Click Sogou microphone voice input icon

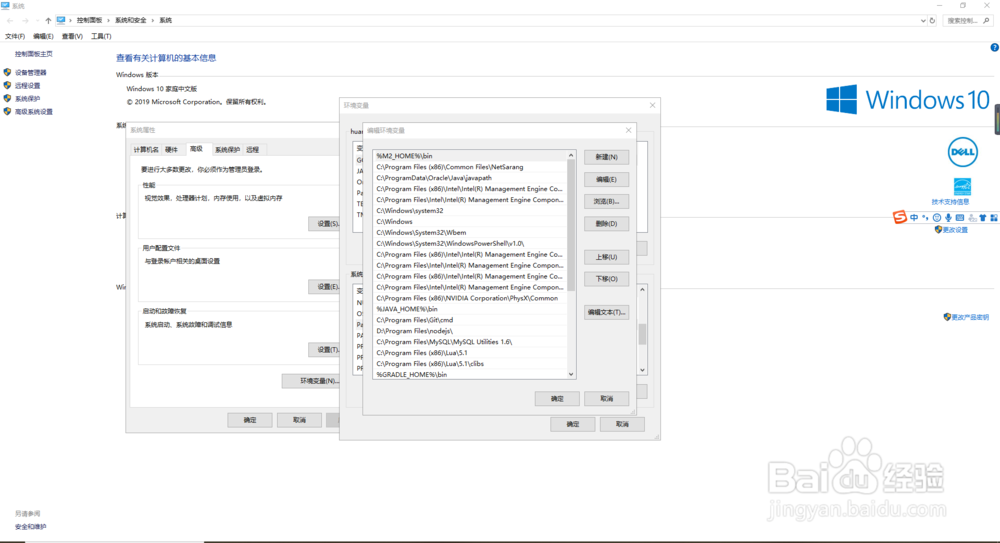tap(948, 218)
